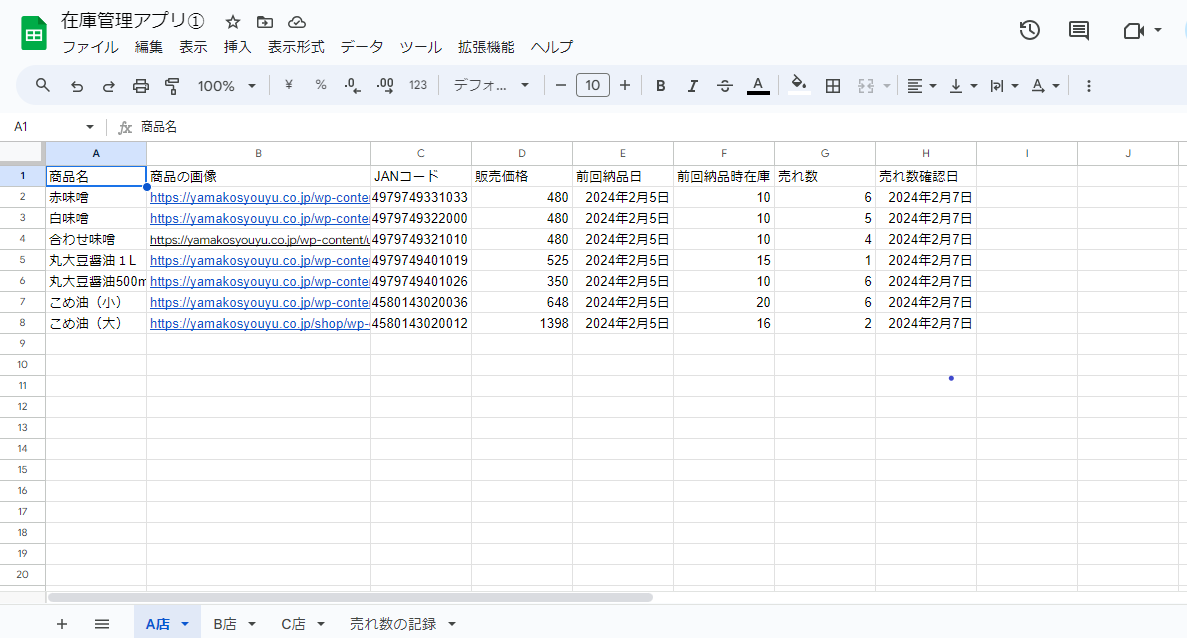Open the データ menu
The width and height of the screenshot is (1187, 638).
[362, 47]
